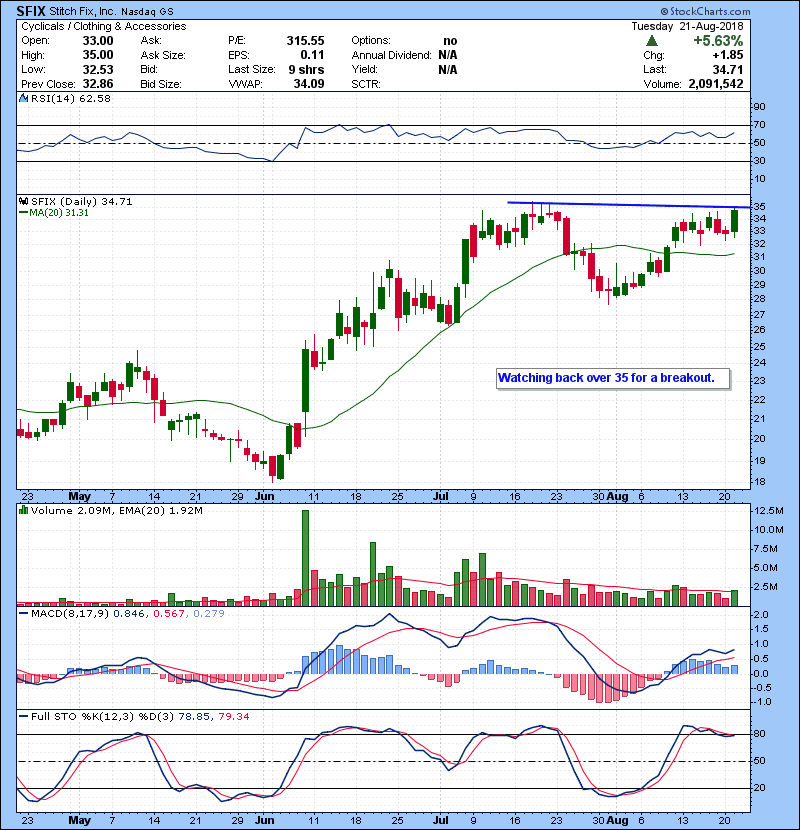Click the P/E value 315.55

305,41
